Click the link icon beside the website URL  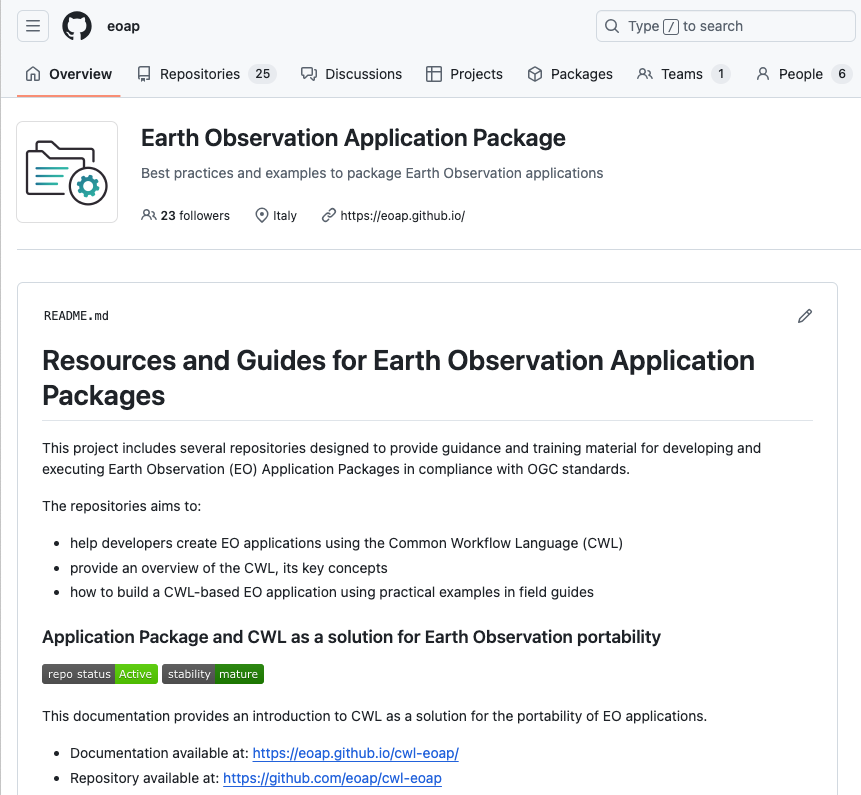[x=328, y=215]
